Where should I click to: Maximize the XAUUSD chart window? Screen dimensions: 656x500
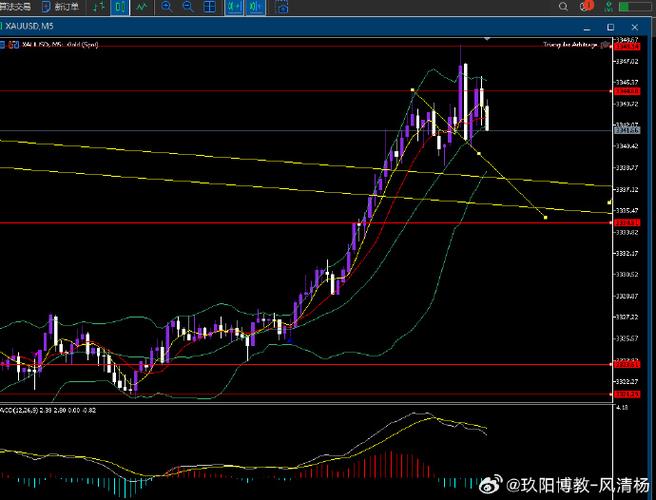tap(610, 27)
